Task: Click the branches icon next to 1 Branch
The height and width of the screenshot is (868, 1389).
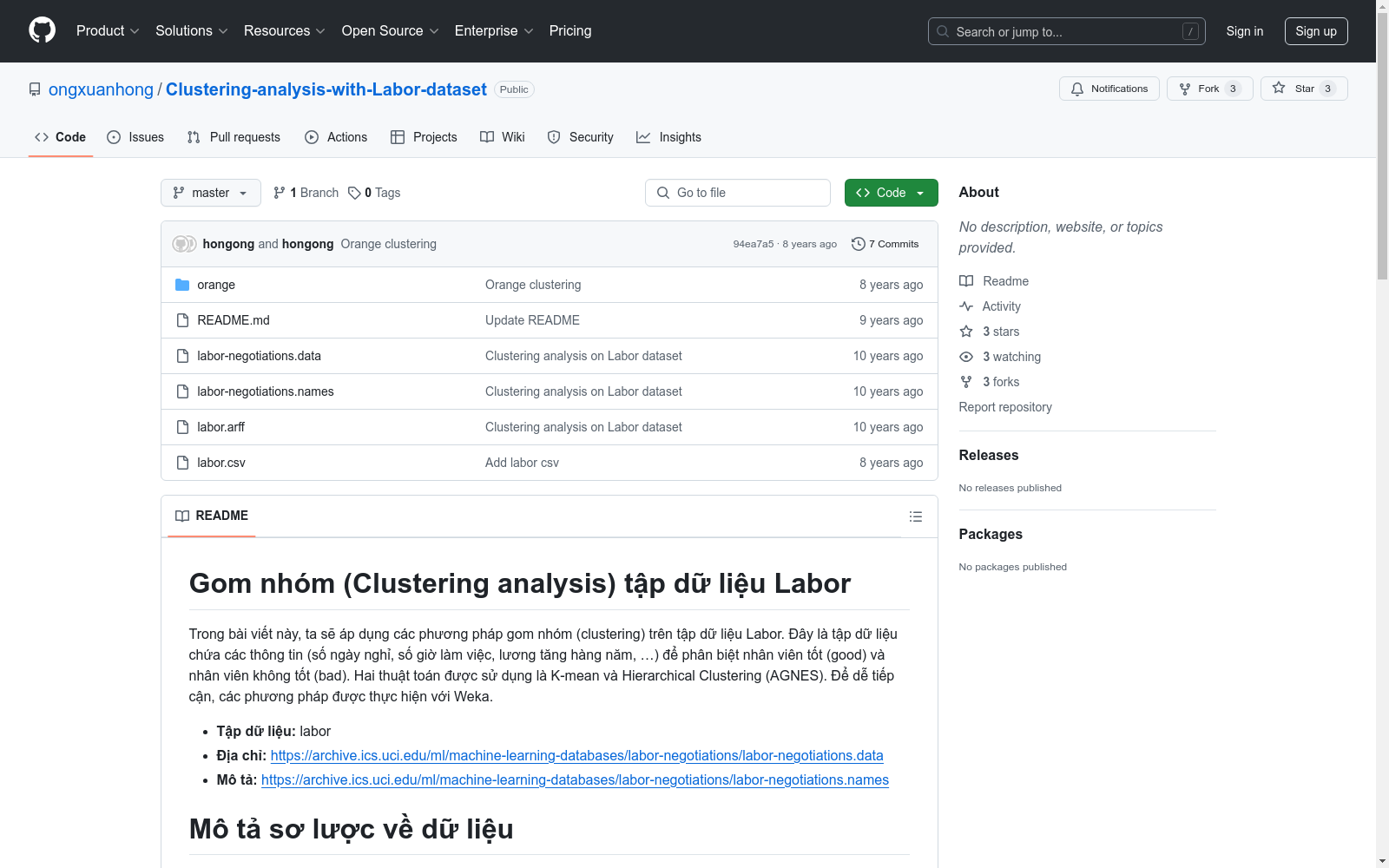Action: 280,193
